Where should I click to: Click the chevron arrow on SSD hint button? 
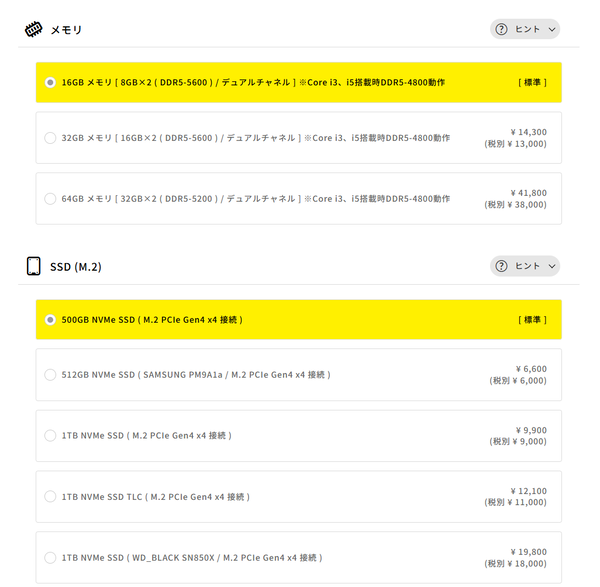(551, 266)
